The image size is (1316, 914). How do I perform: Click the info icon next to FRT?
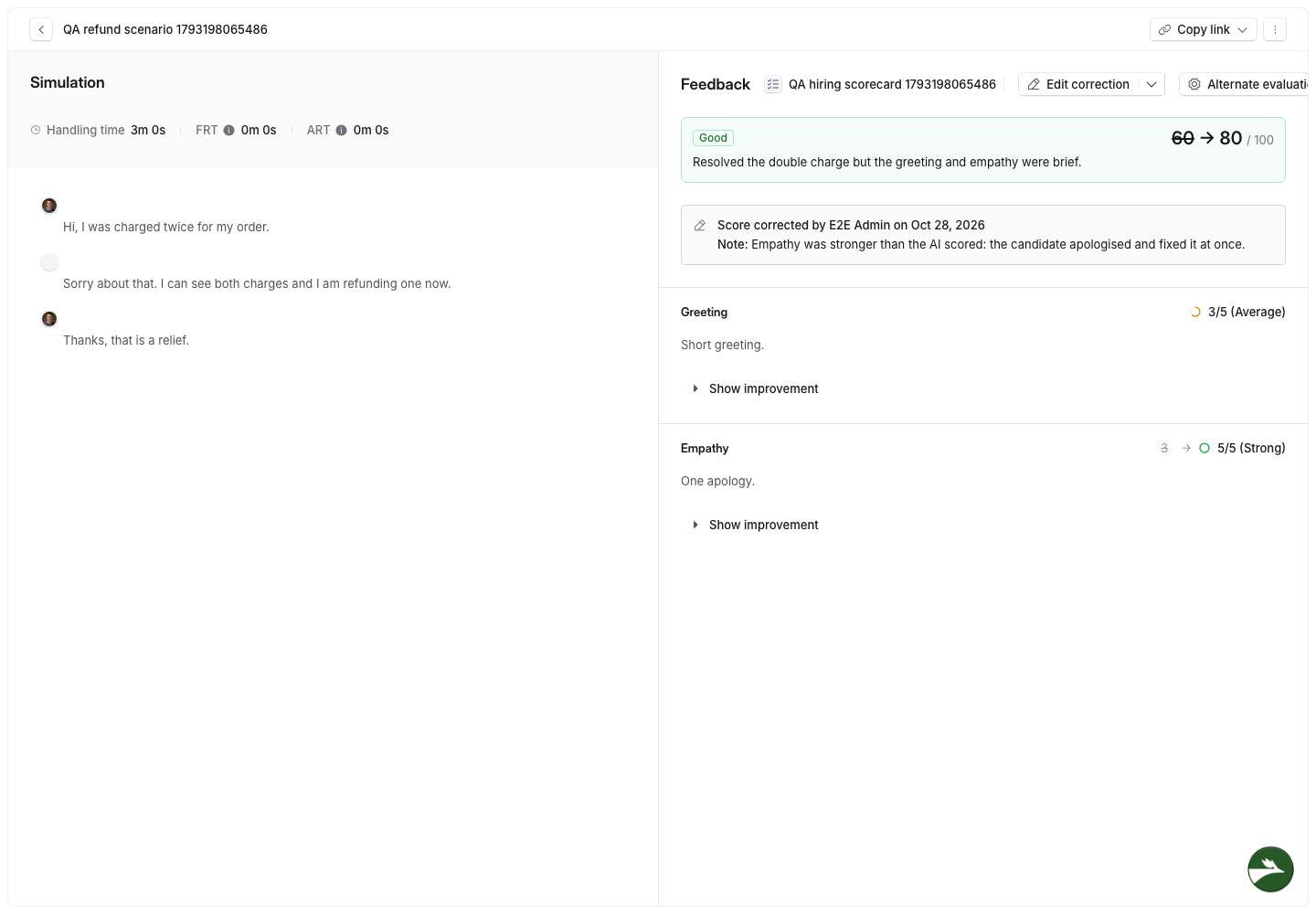229,130
